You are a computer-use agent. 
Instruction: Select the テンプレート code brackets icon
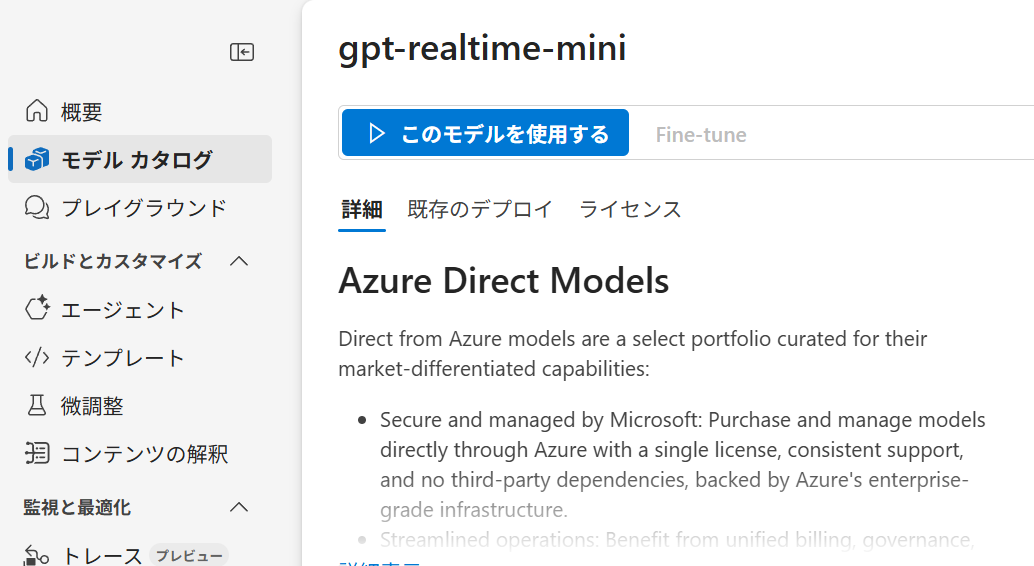[x=37, y=357]
